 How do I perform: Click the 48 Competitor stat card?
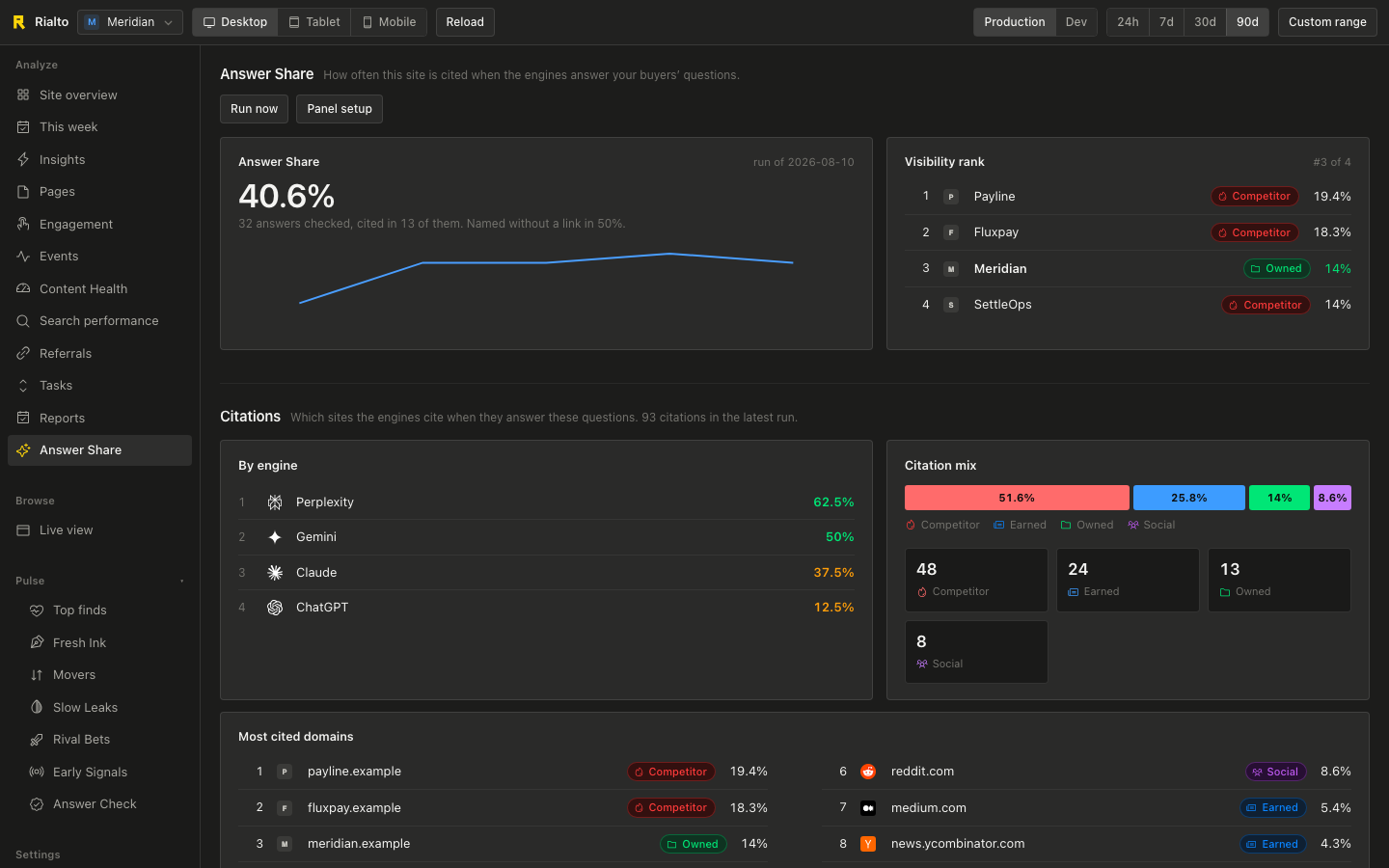(x=976, y=580)
